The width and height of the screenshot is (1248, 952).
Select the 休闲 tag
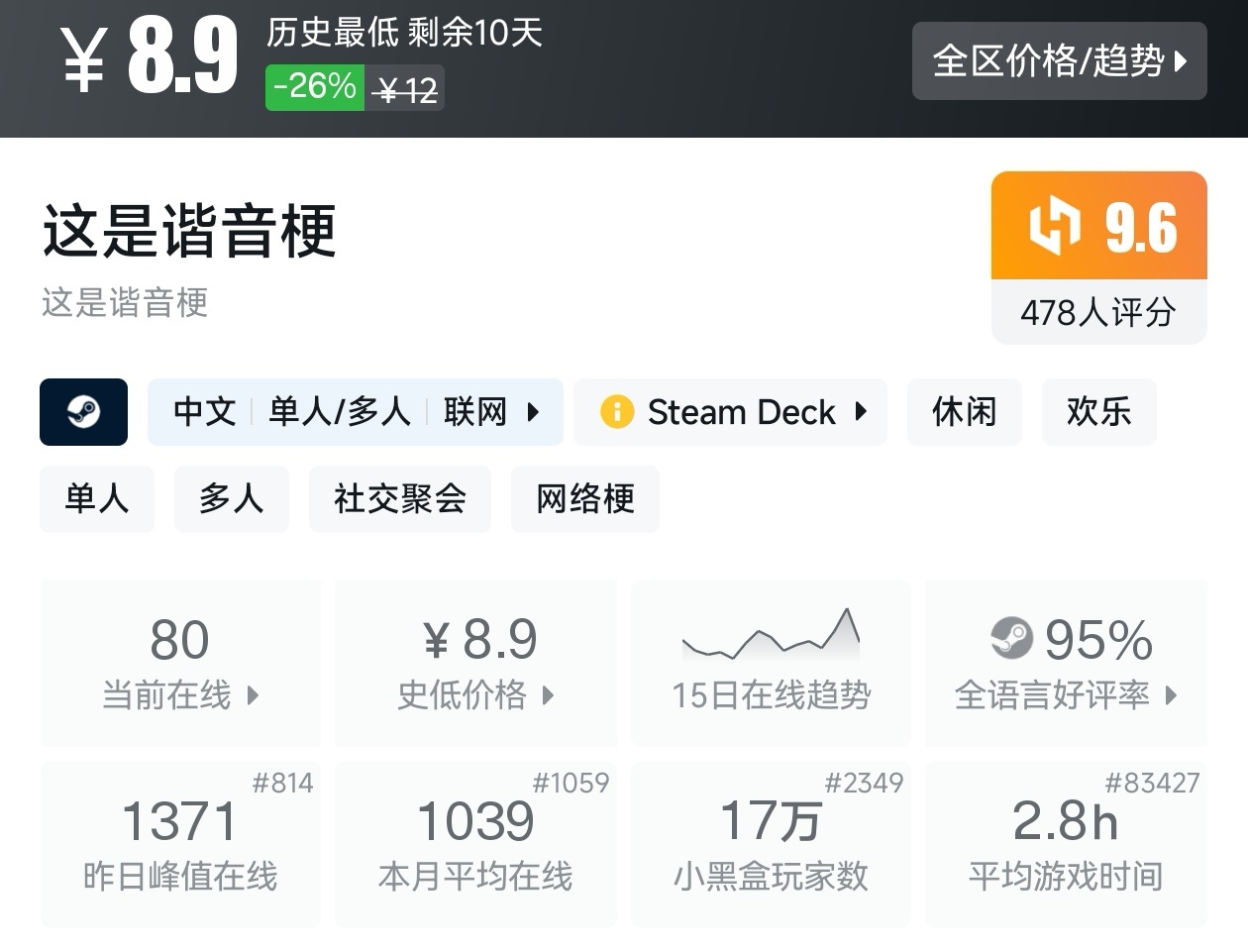click(x=964, y=412)
